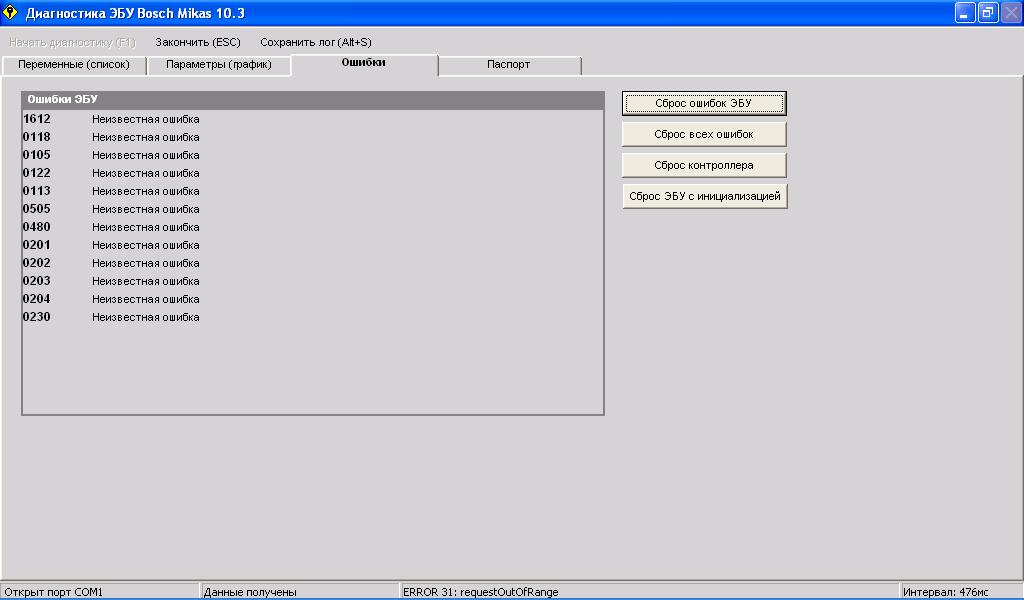Select the Ошибки tab
The image size is (1024, 600).
[x=364, y=63]
